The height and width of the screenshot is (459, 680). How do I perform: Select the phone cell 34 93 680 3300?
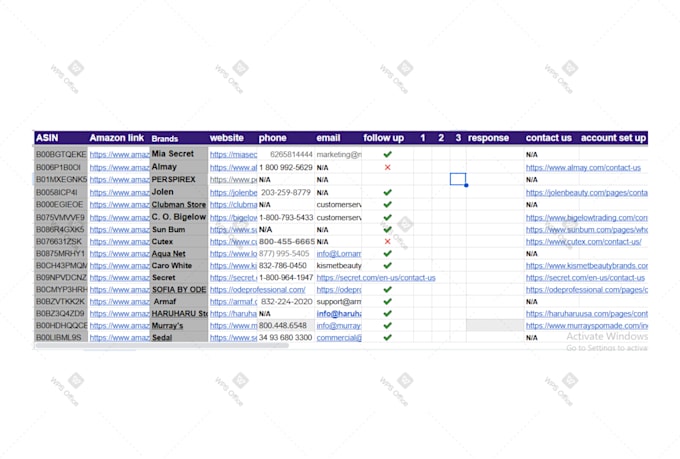285,338
